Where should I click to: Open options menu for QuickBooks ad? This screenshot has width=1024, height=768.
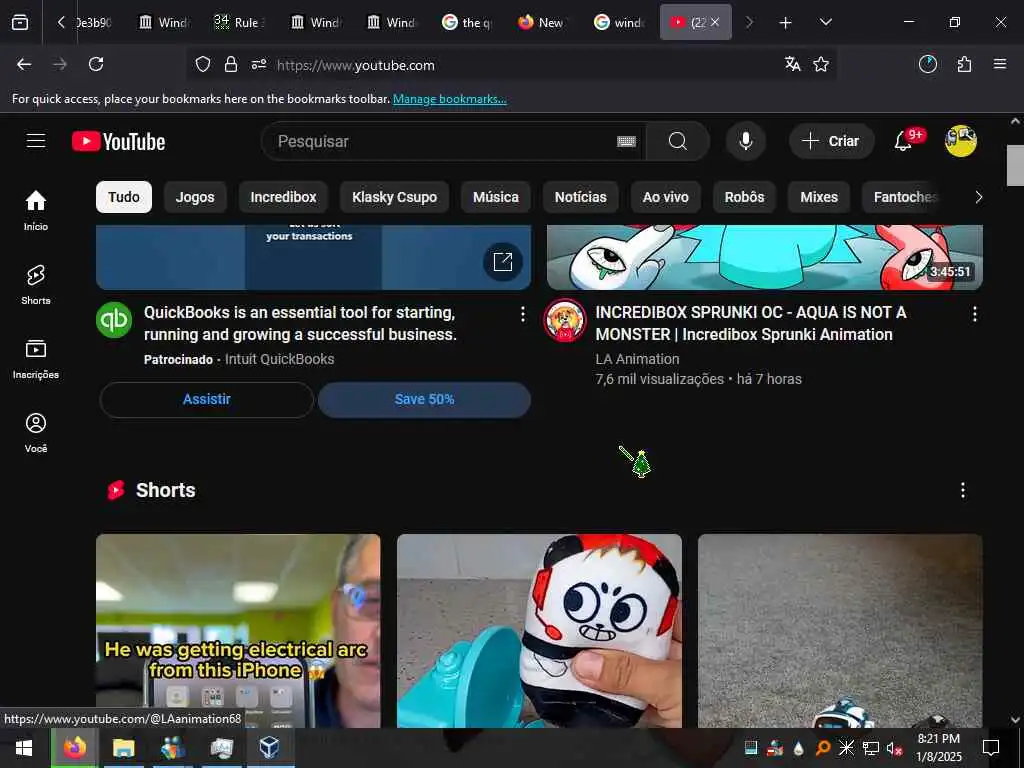click(x=522, y=314)
